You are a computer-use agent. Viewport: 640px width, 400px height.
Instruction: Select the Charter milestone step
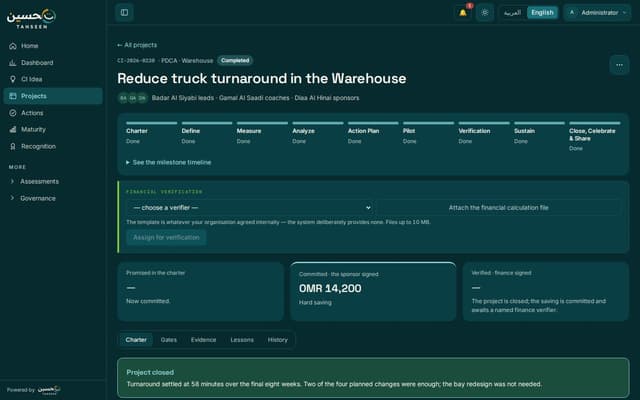pos(151,132)
